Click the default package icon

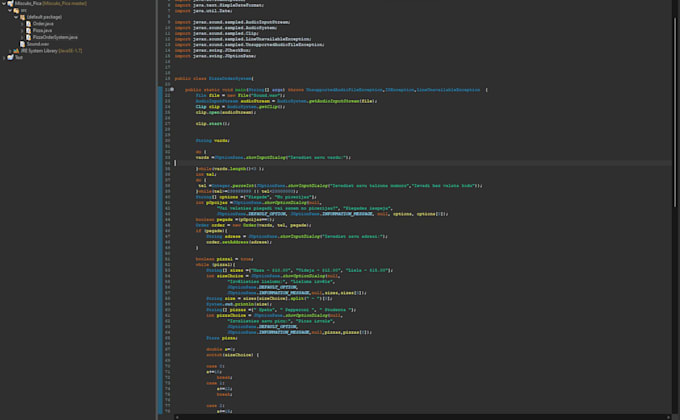[x=23, y=17]
